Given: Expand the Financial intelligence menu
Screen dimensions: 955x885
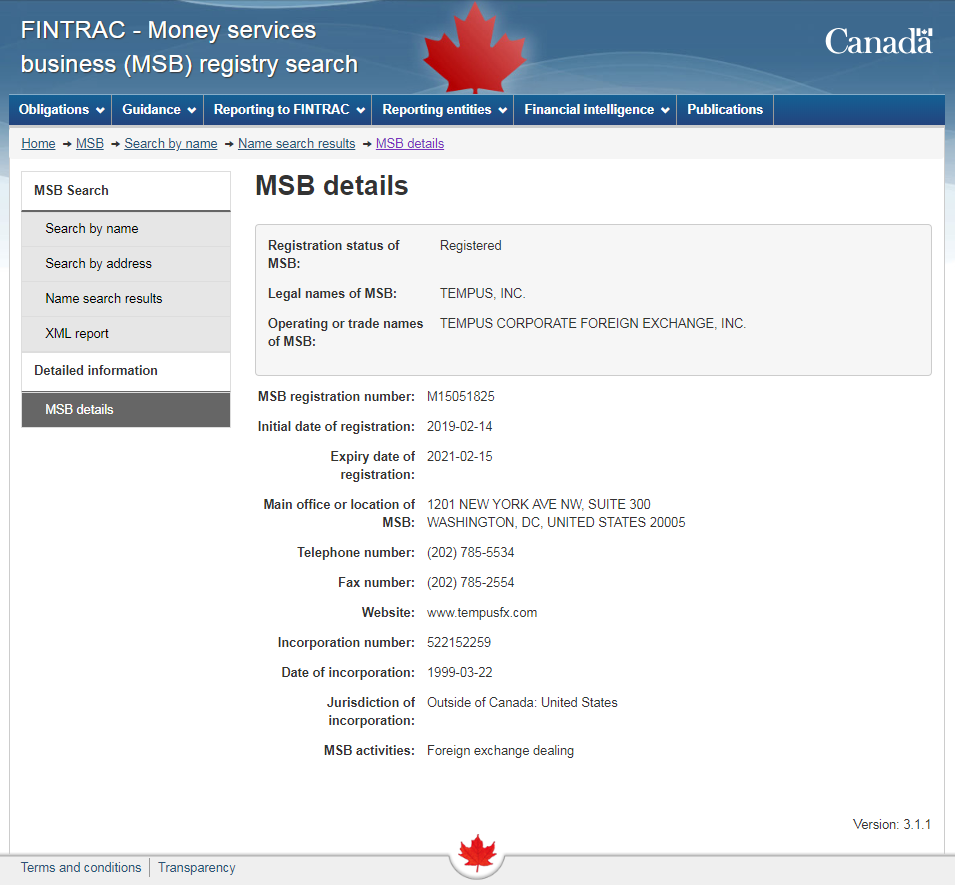Looking at the screenshot, I should [596, 110].
